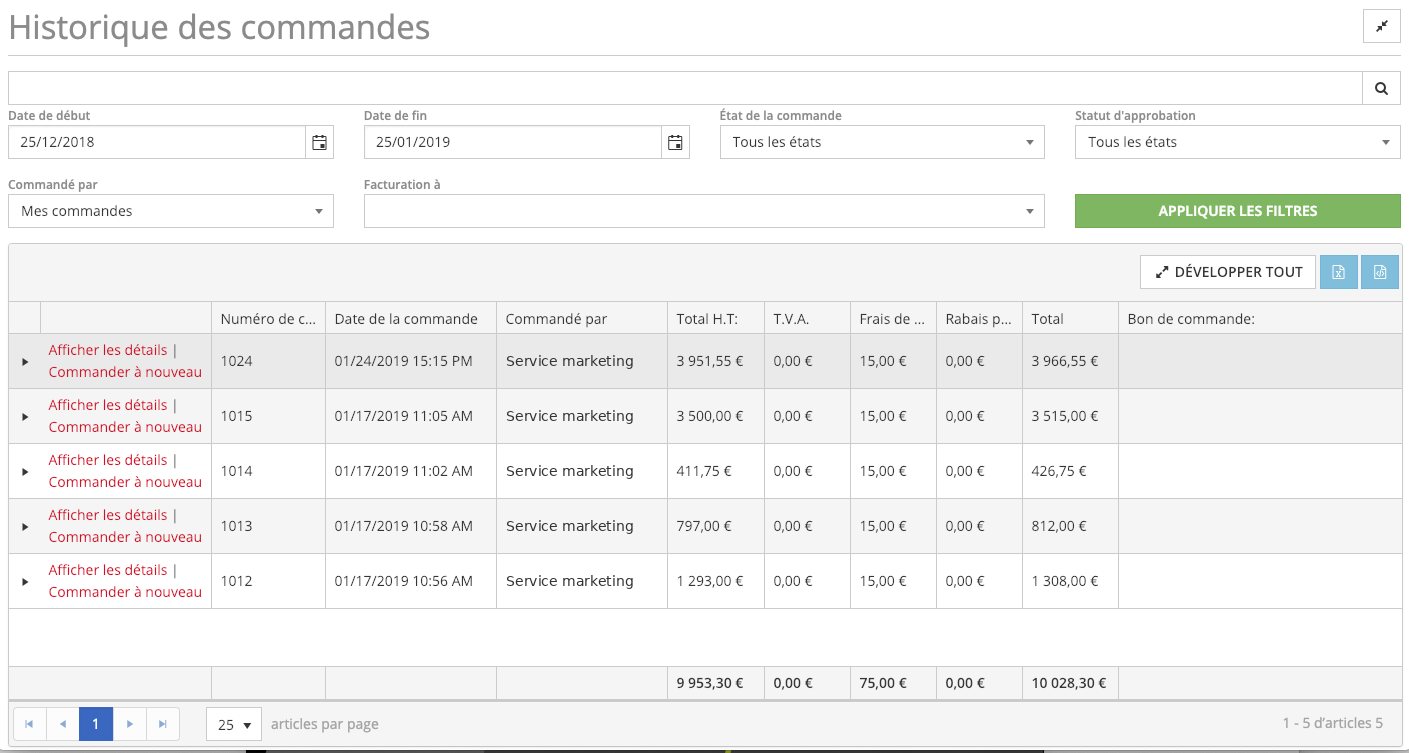Click Commander à nouveau for order 1013

pyautogui.click(x=125, y=537)
